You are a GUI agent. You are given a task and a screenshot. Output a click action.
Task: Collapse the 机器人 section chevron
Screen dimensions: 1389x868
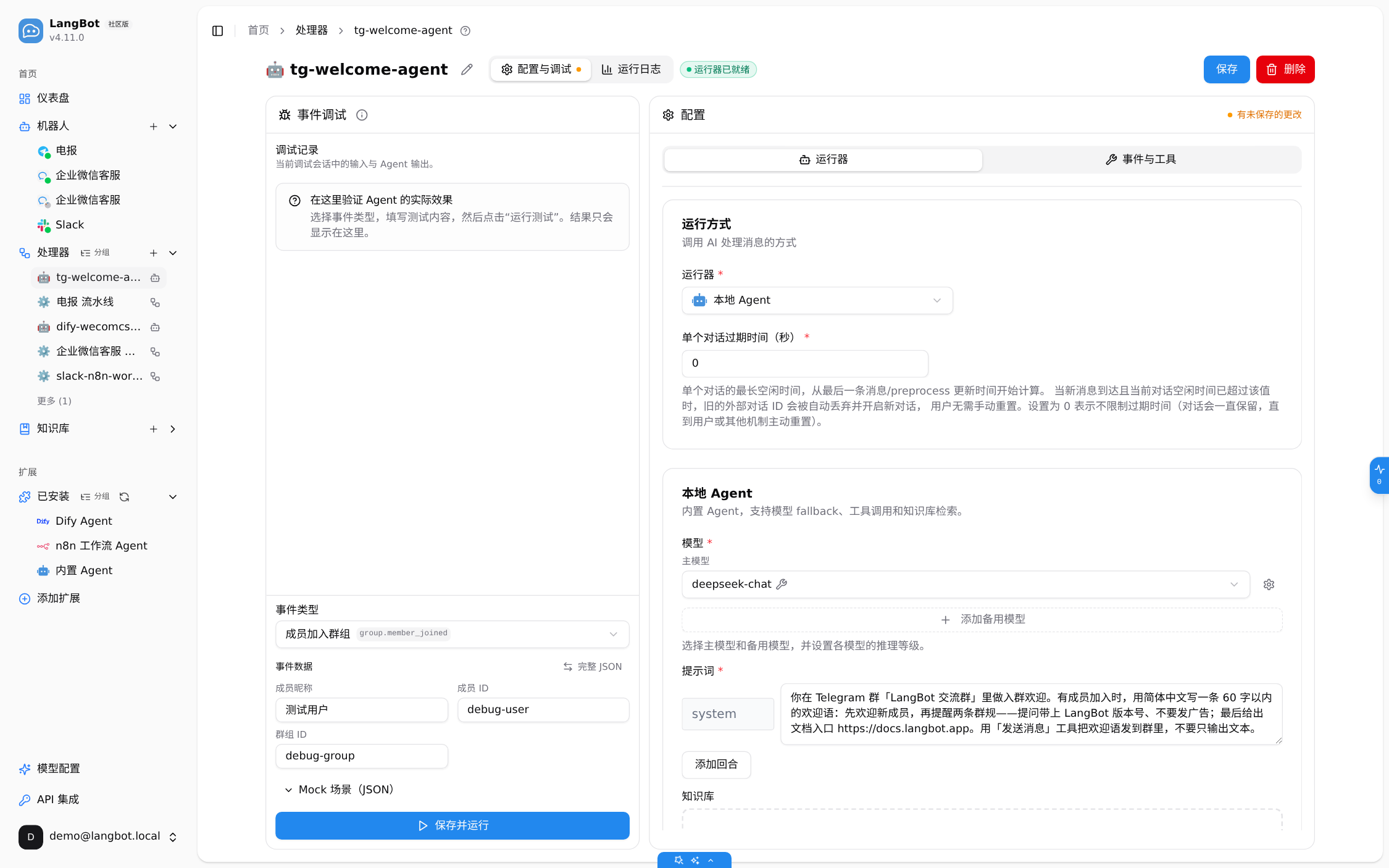click(173, 126)
